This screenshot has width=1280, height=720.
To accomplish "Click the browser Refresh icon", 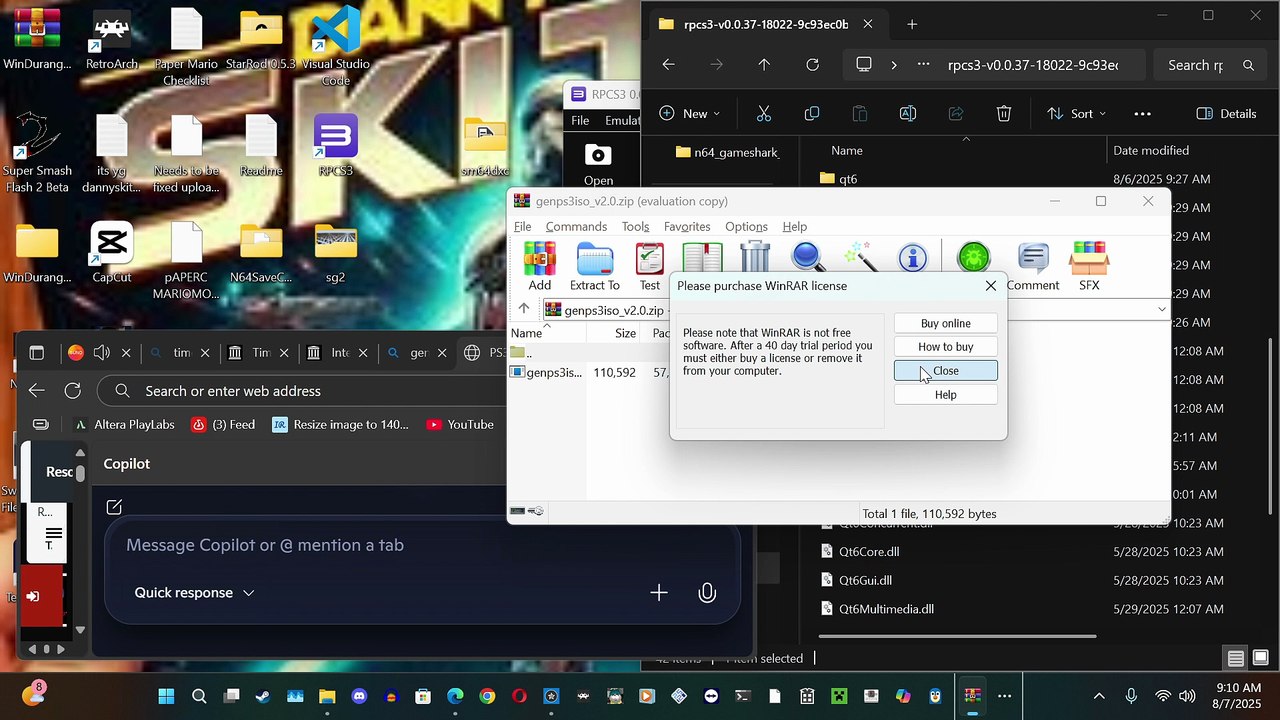I will [73, 391].
